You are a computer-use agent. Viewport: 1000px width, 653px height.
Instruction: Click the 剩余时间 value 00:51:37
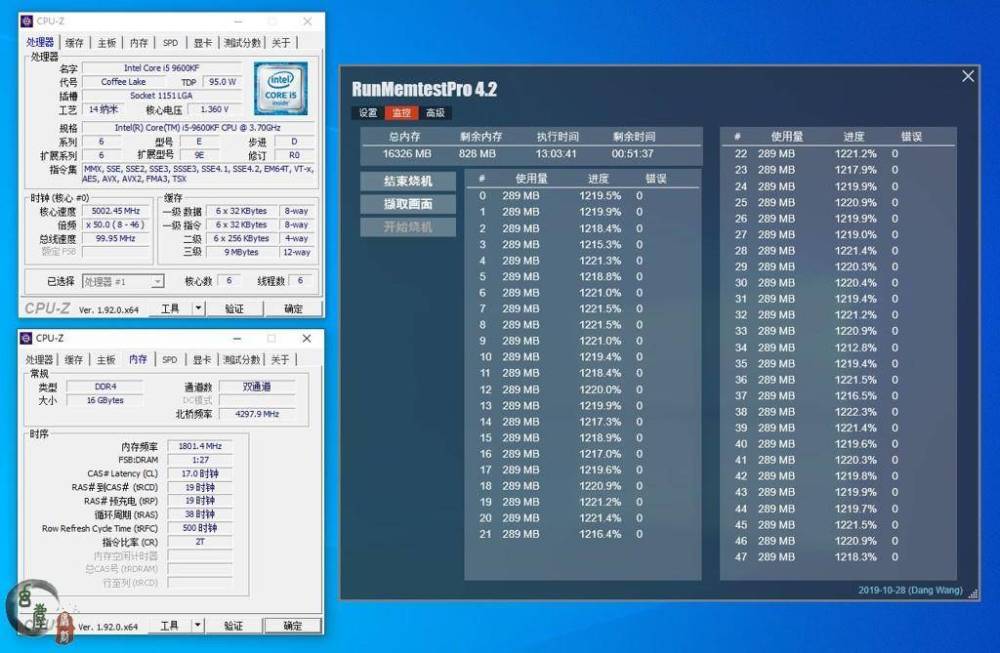[632, 154]
